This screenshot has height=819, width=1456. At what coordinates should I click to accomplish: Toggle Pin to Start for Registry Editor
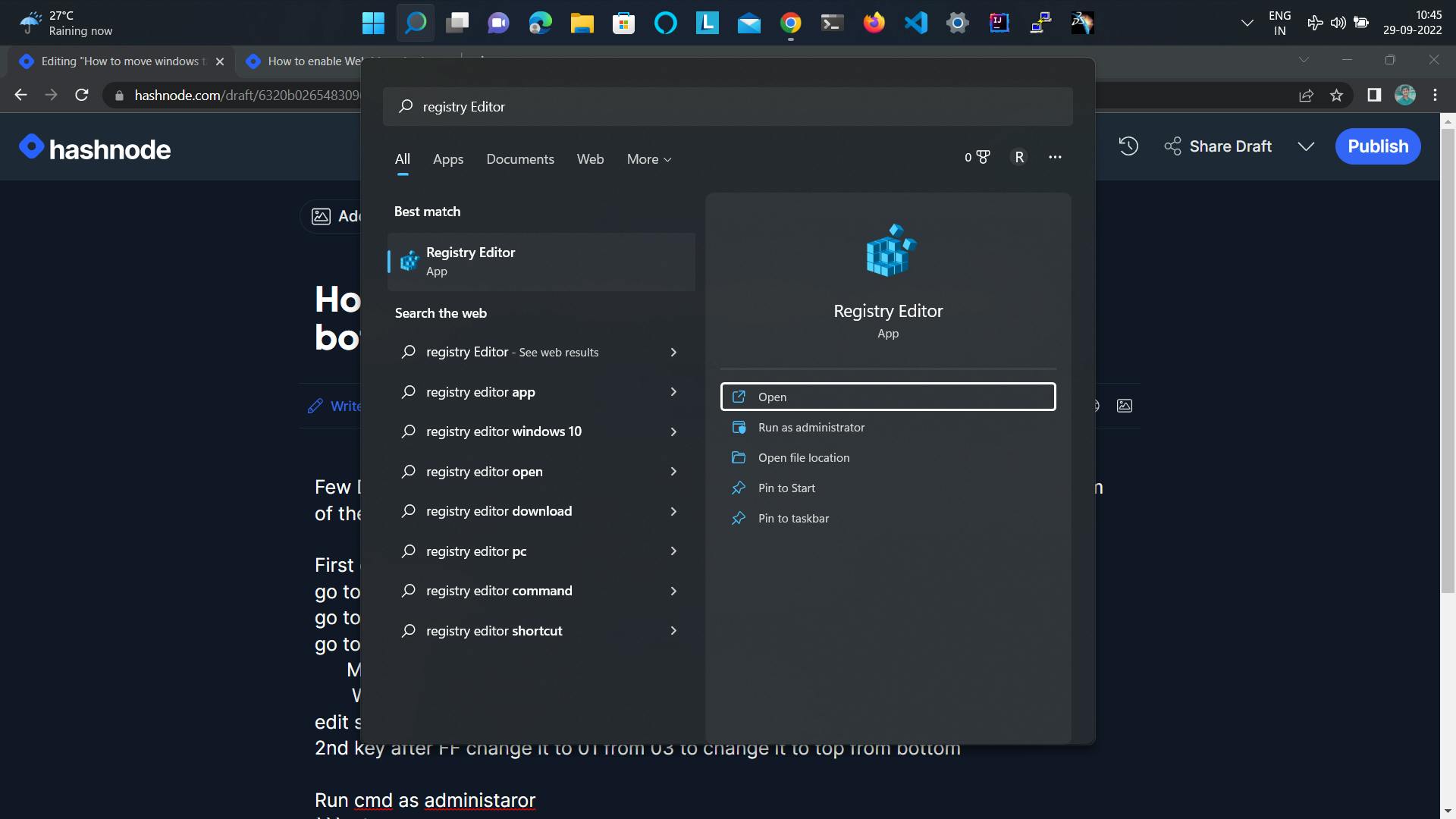tap(787, 487)
